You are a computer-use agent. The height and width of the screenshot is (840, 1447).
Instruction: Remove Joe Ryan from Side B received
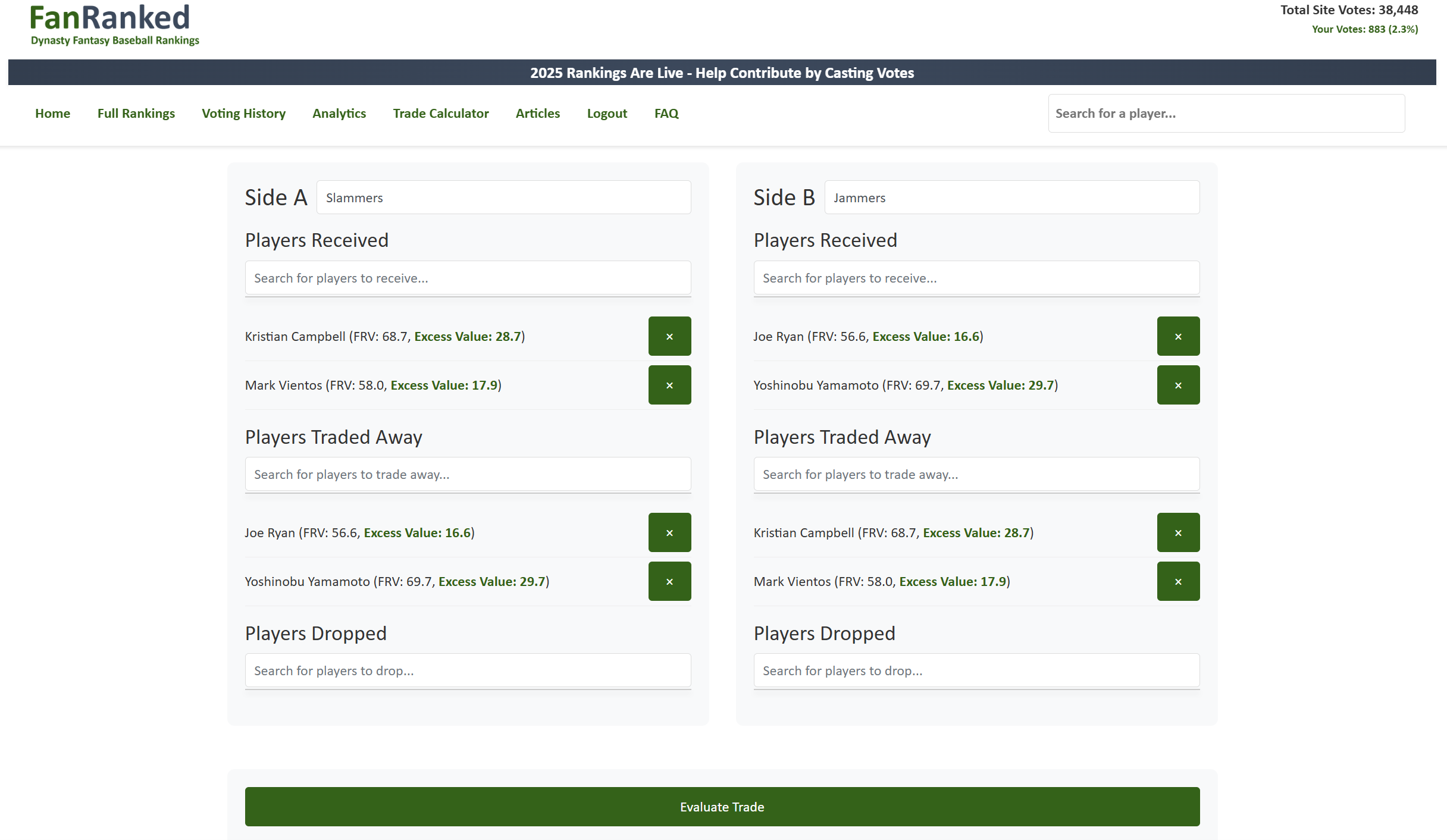pos(1178,336)
